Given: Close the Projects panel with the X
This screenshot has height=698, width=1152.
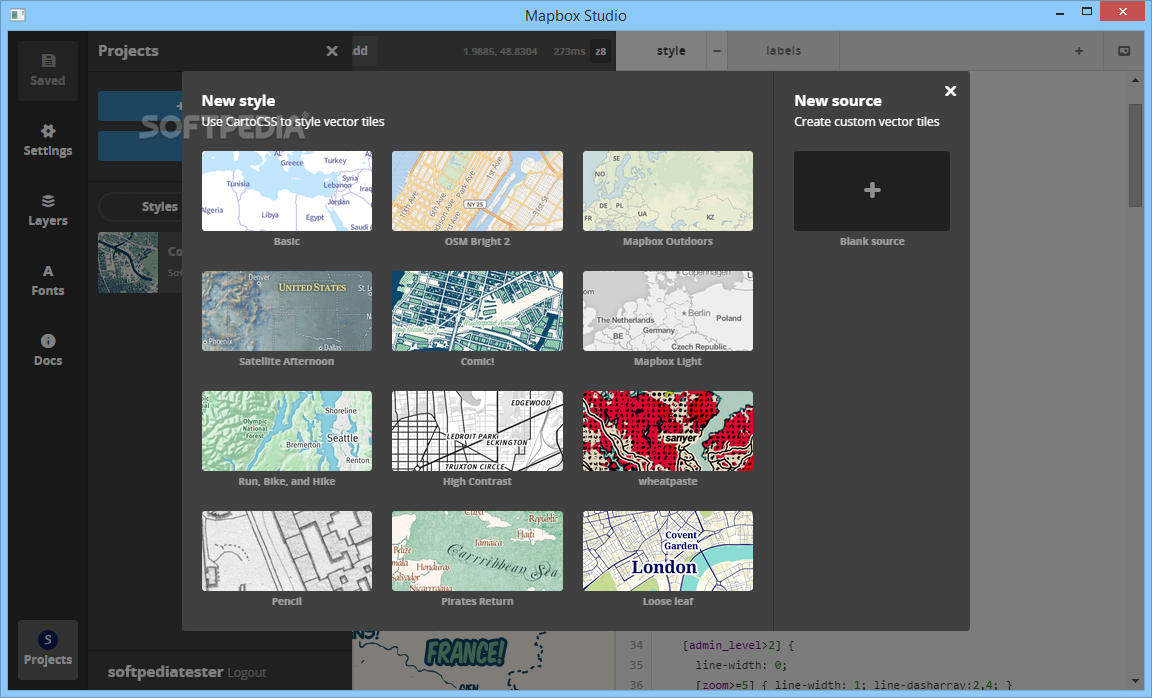Looking at the screenshot, I should coord(332,51).
